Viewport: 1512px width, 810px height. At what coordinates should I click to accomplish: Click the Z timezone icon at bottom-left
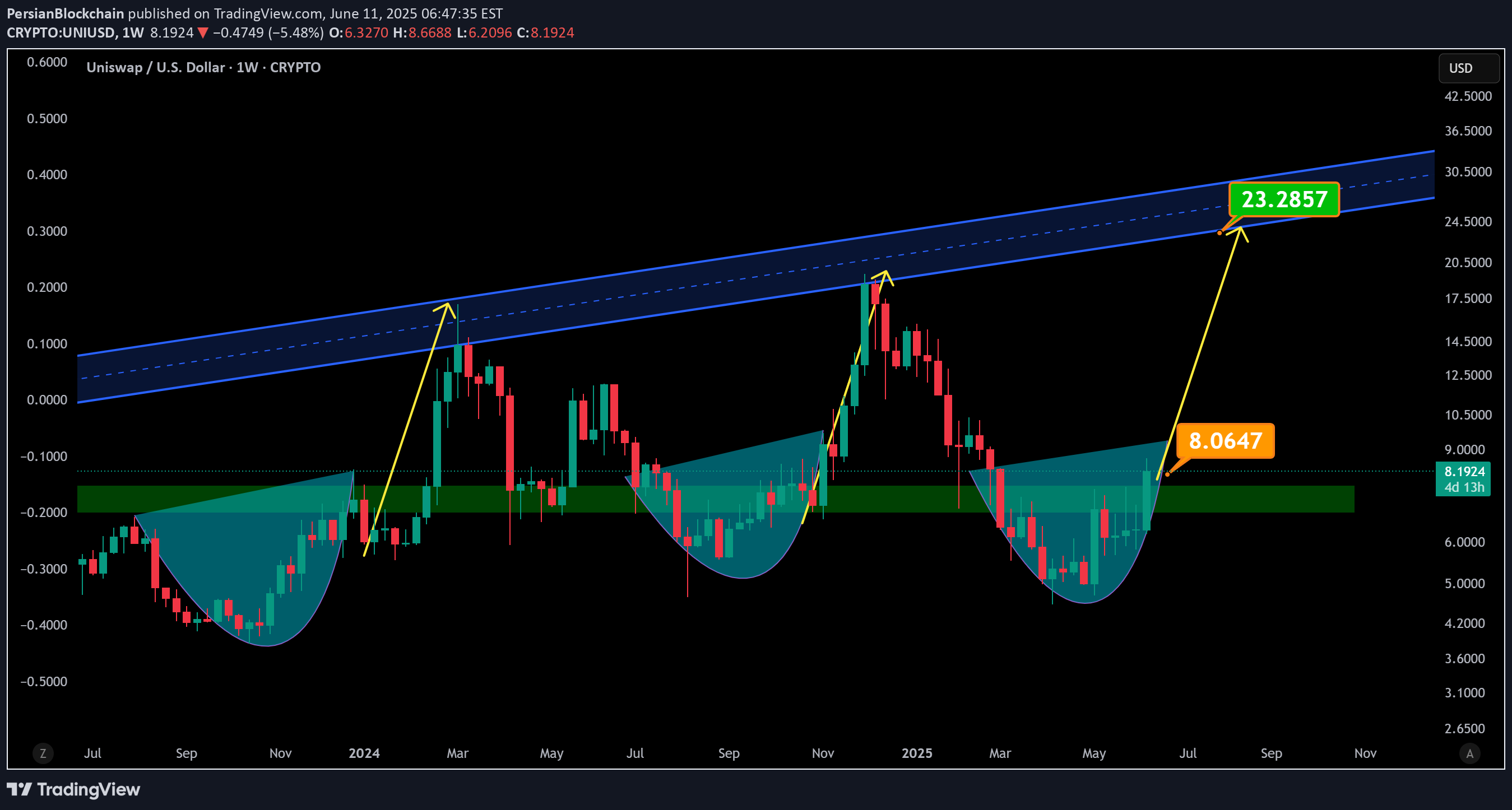tap(43, 753)
